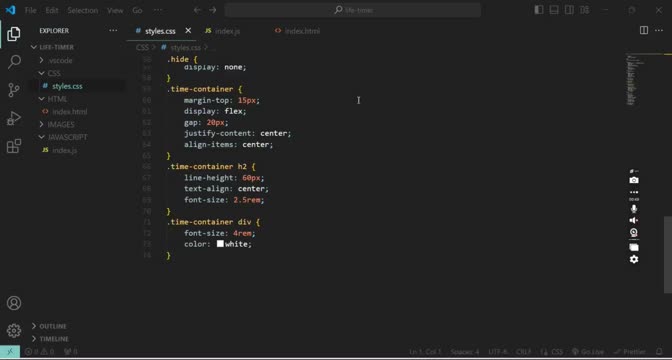Toggle the bottom panel visibility
672x360 pixels.
[554, 10]
